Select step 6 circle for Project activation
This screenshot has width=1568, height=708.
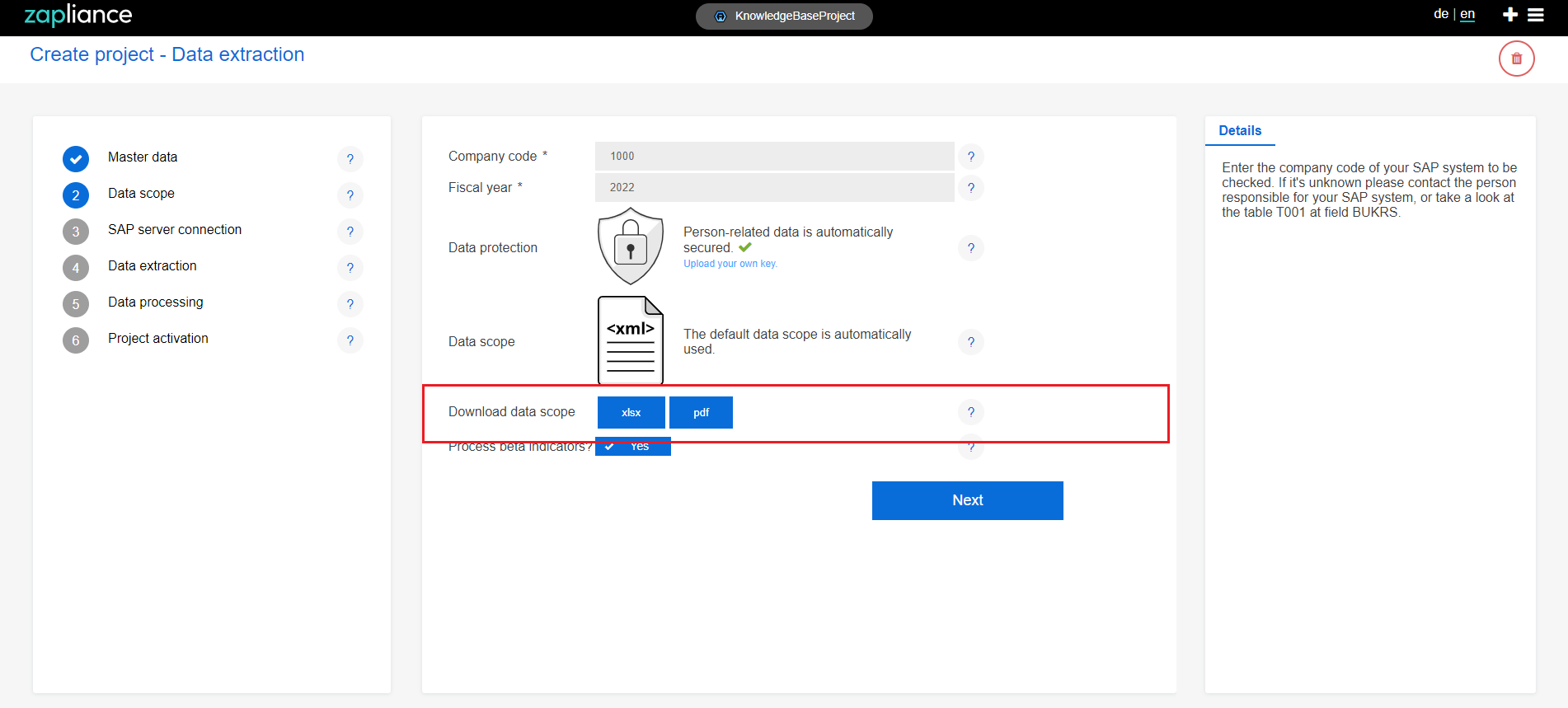click(76, 340)
